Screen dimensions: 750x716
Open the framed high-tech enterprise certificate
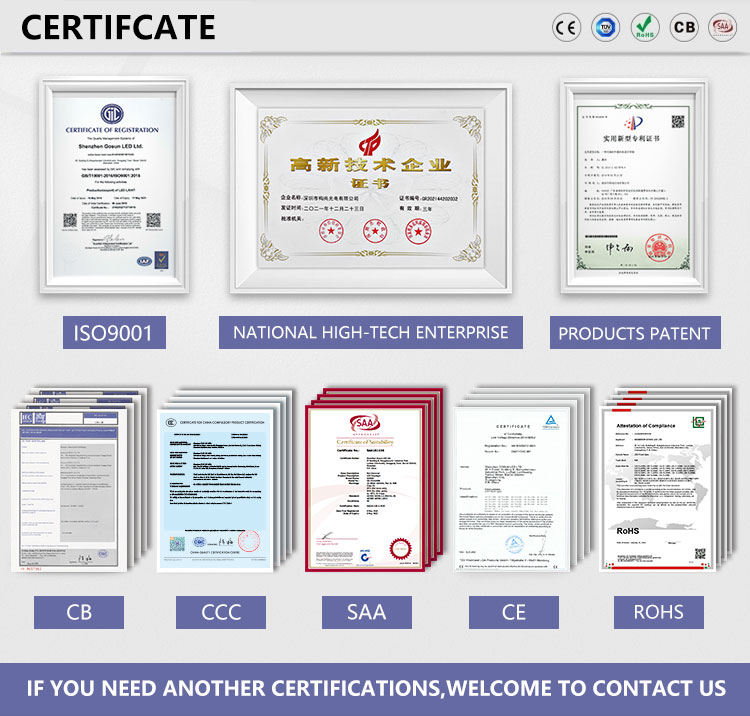tap(371, 189)
